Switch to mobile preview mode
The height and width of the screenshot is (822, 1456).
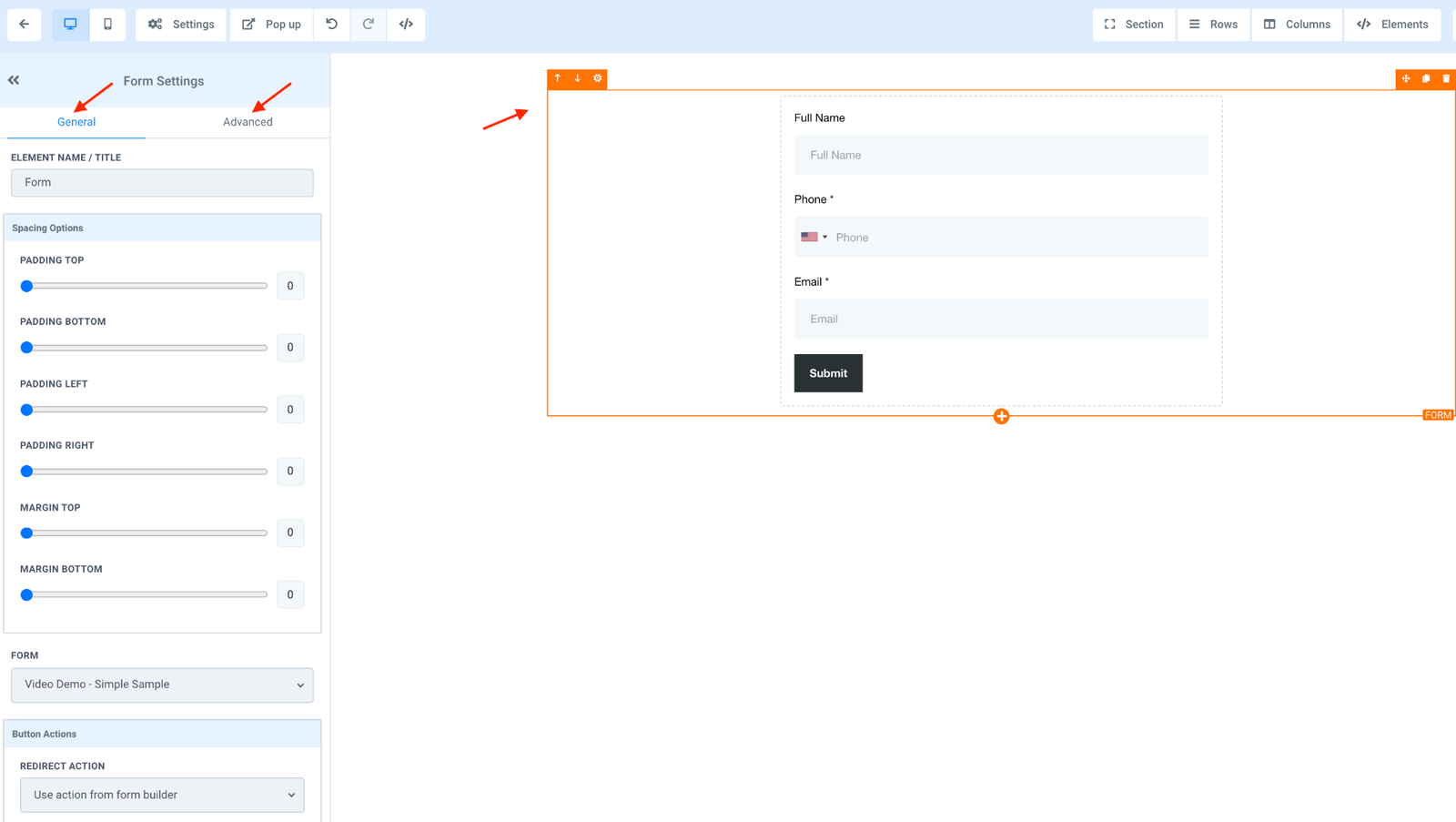tap(107, 25)
